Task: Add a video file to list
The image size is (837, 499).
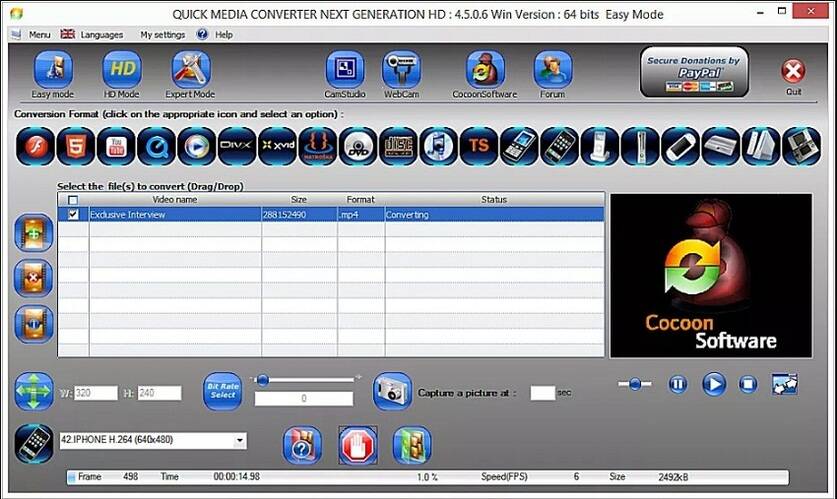Action: 34,233
